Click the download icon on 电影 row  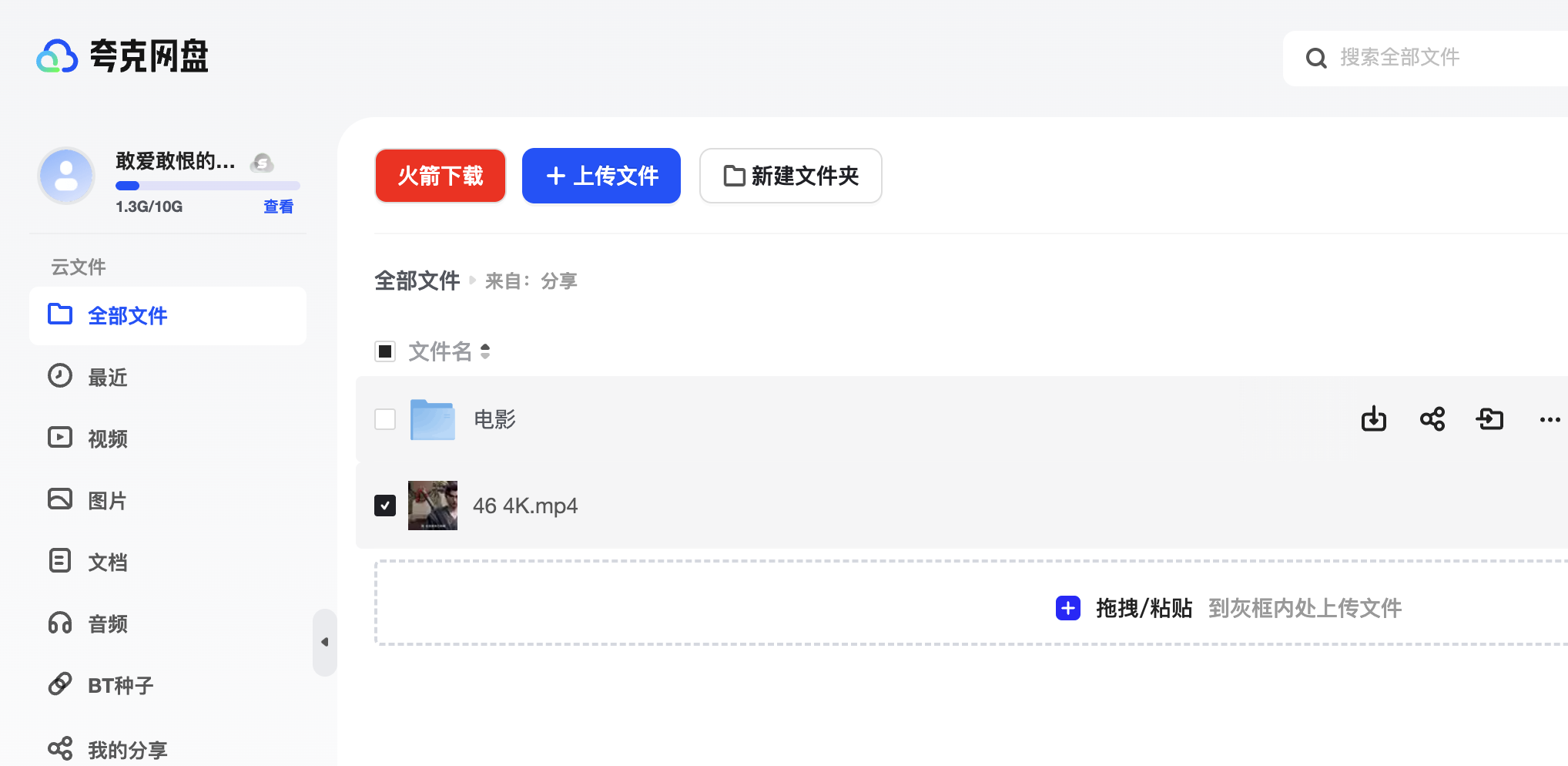tap(1373, 419)
